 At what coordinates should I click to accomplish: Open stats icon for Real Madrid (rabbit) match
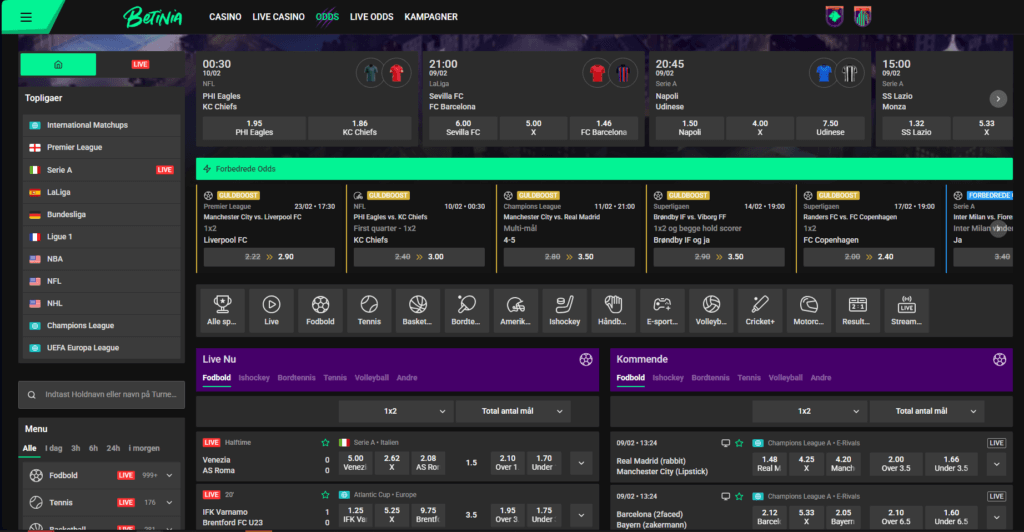pos(725,443)
